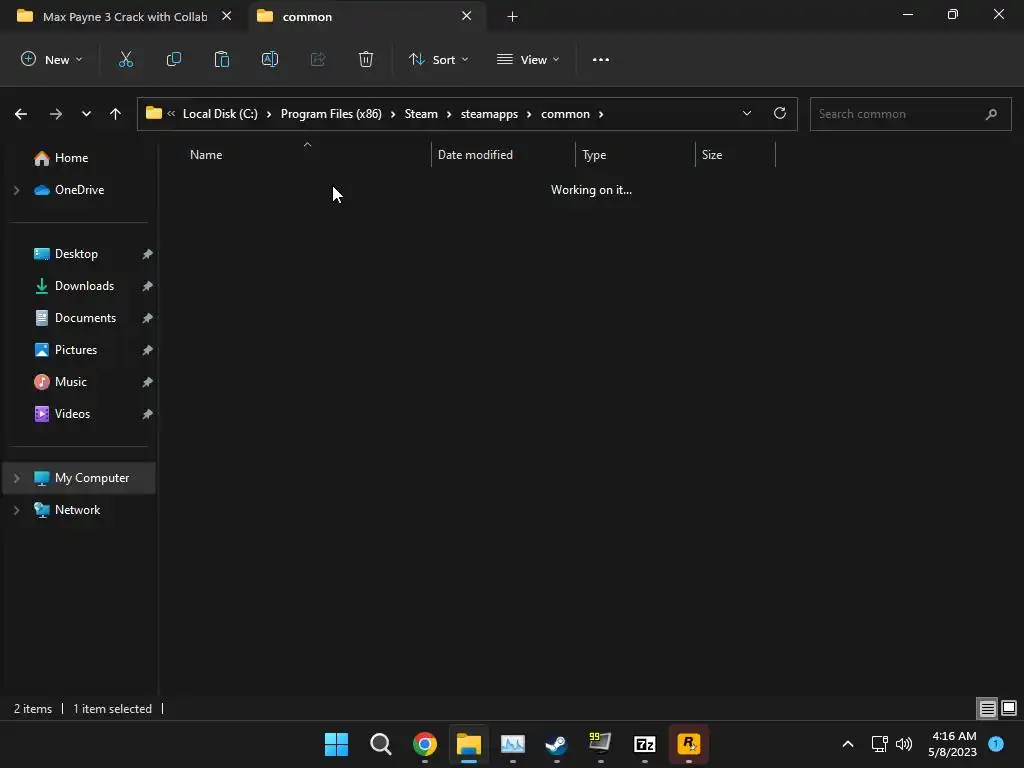Open the clock and date flyout

click(952, 744)
